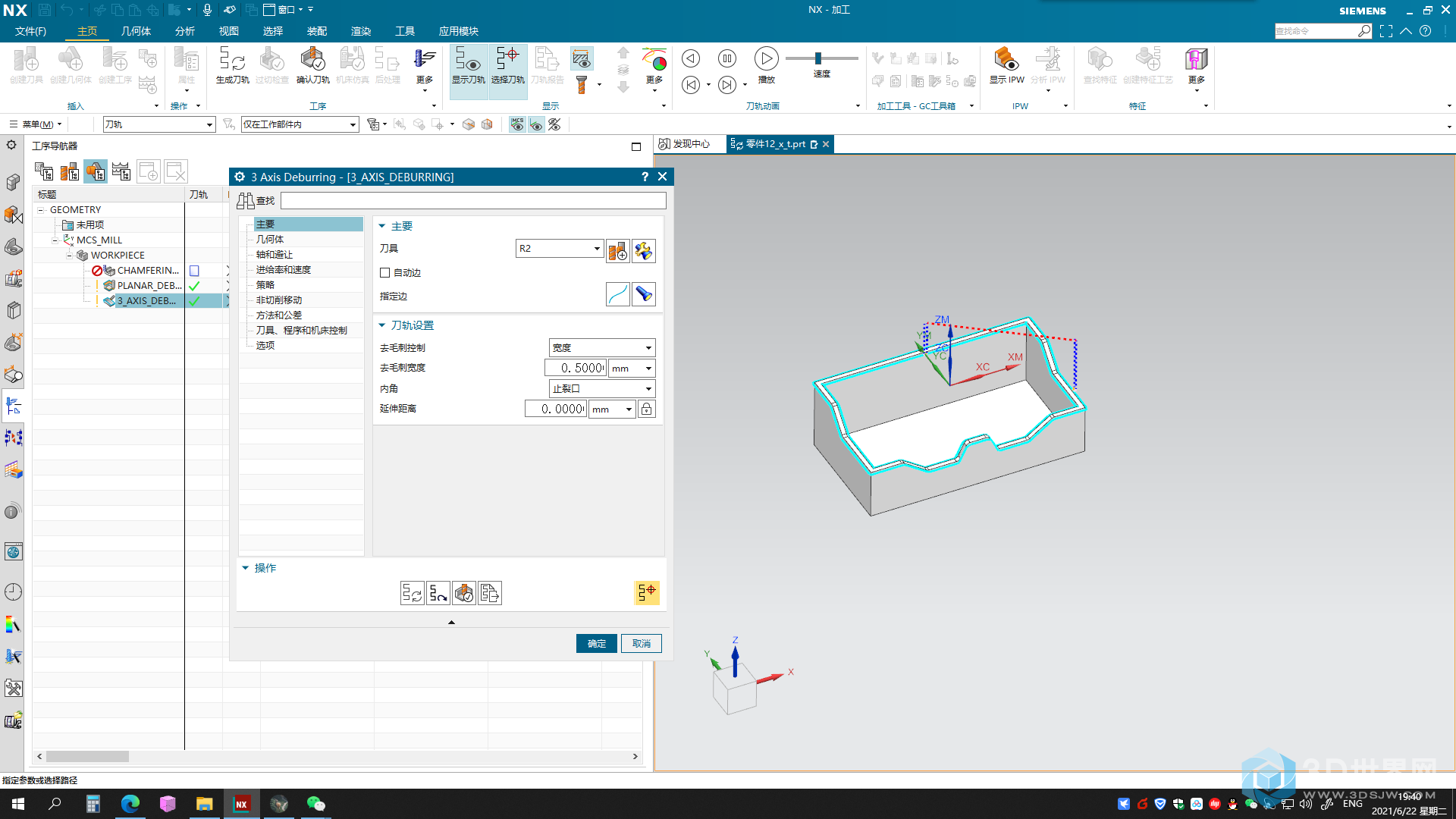
Task: Open the 文件(F) menu
Action: 30,31
